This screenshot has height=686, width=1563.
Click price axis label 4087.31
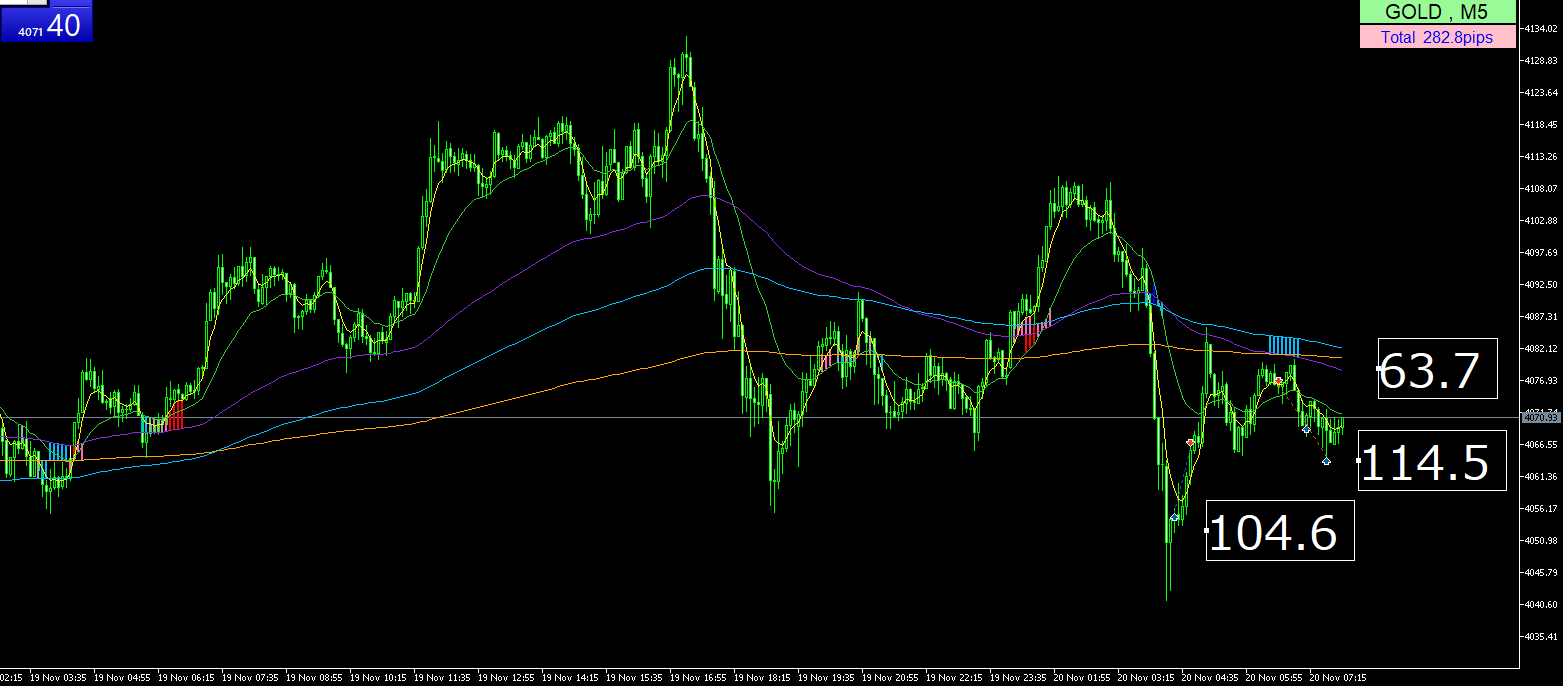(x=1543, y=317)
